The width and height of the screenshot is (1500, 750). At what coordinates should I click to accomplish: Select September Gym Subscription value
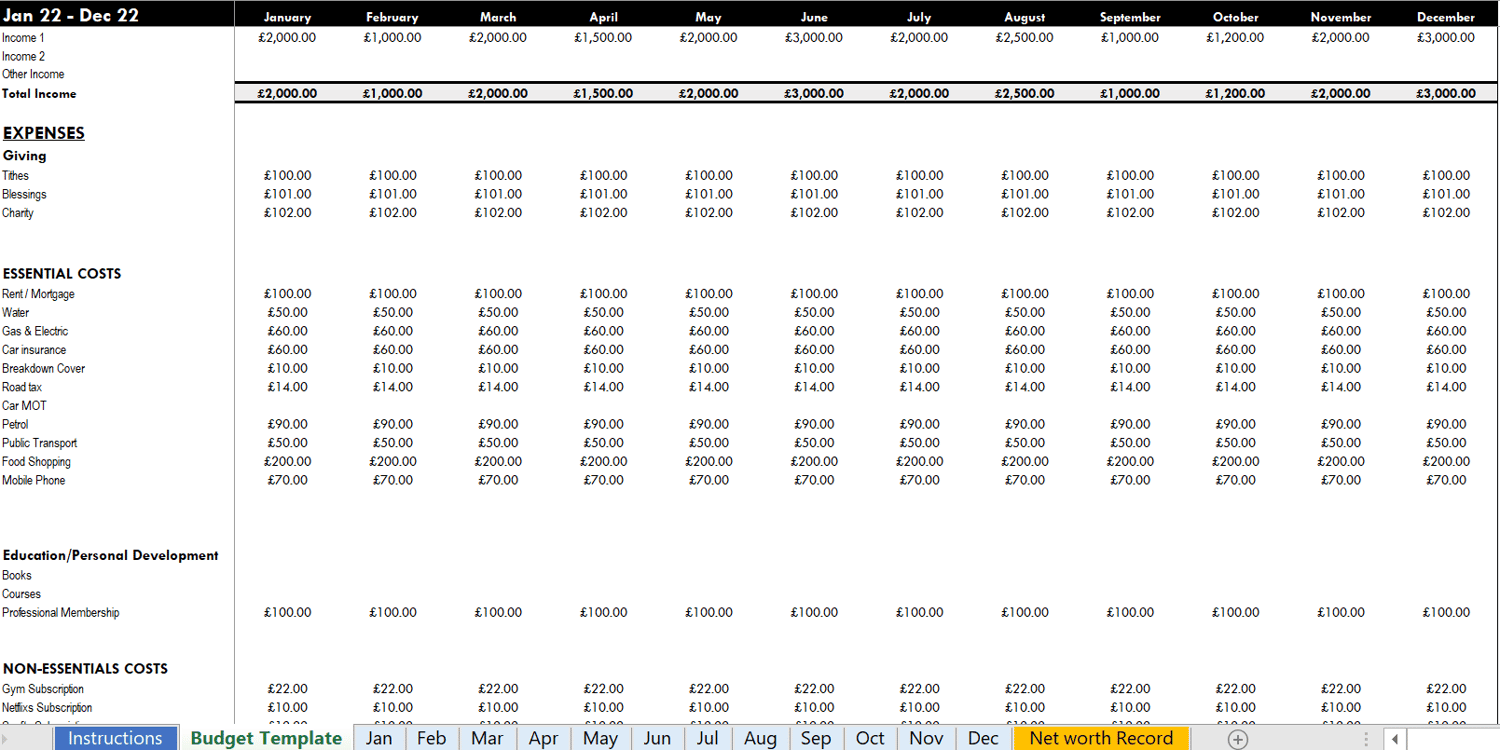(x=1130, y=689)
